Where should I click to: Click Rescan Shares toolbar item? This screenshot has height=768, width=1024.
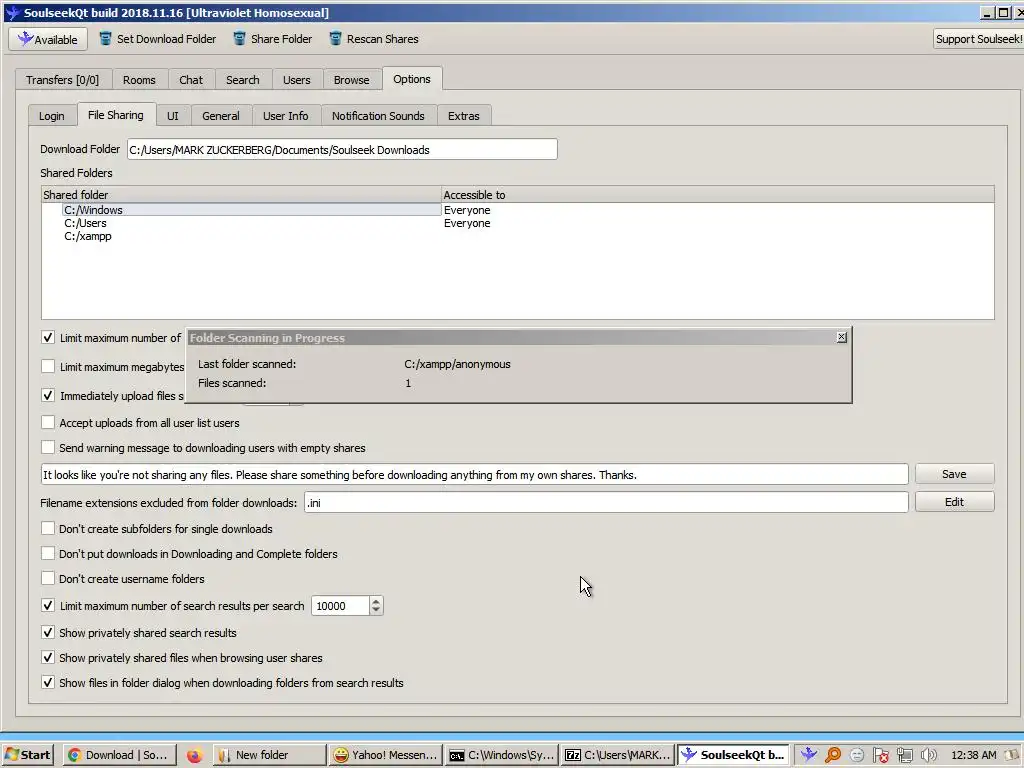pos(374,39)
